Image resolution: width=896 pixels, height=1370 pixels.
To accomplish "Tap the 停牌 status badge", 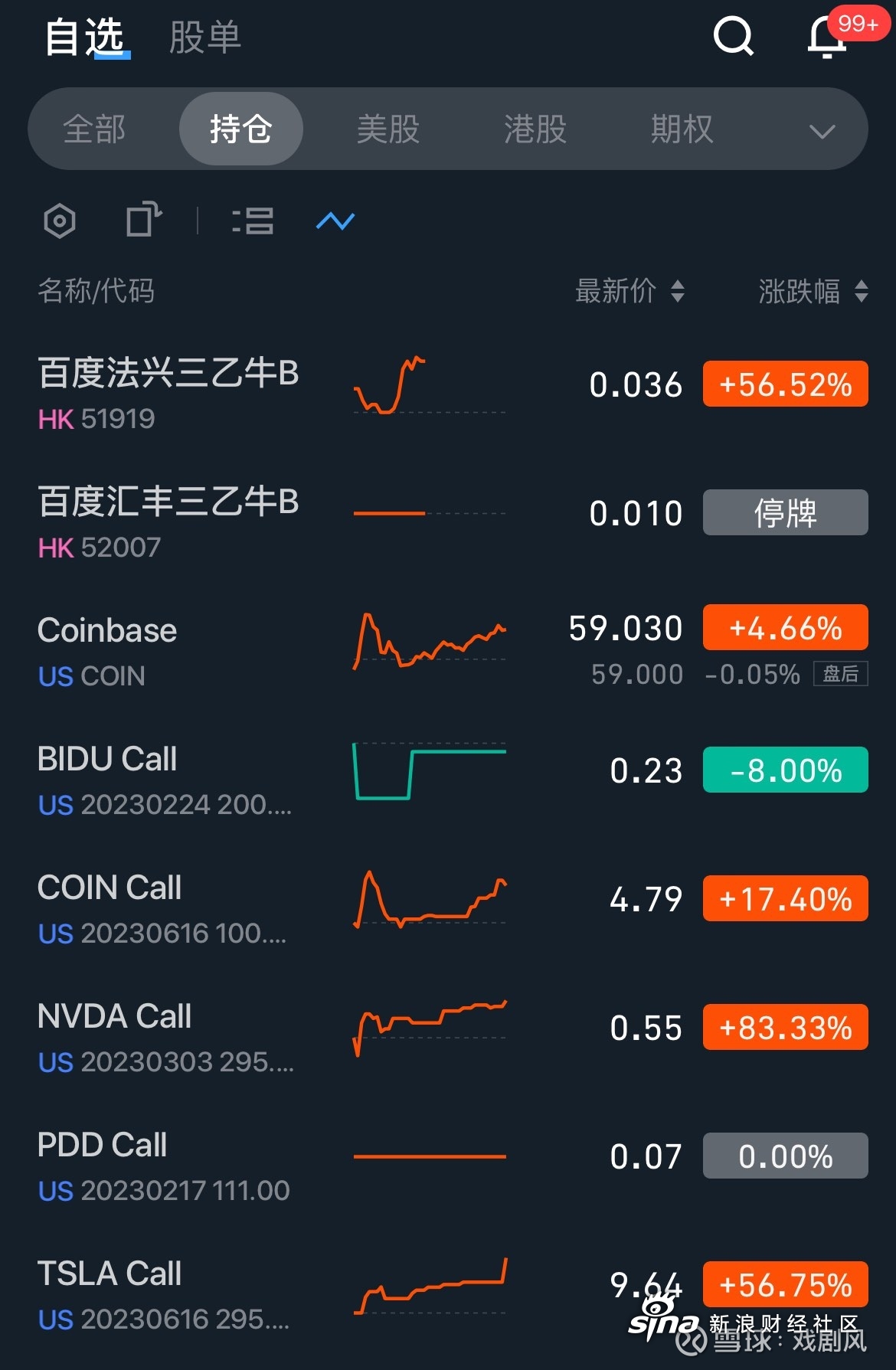I will coord(786,512).
